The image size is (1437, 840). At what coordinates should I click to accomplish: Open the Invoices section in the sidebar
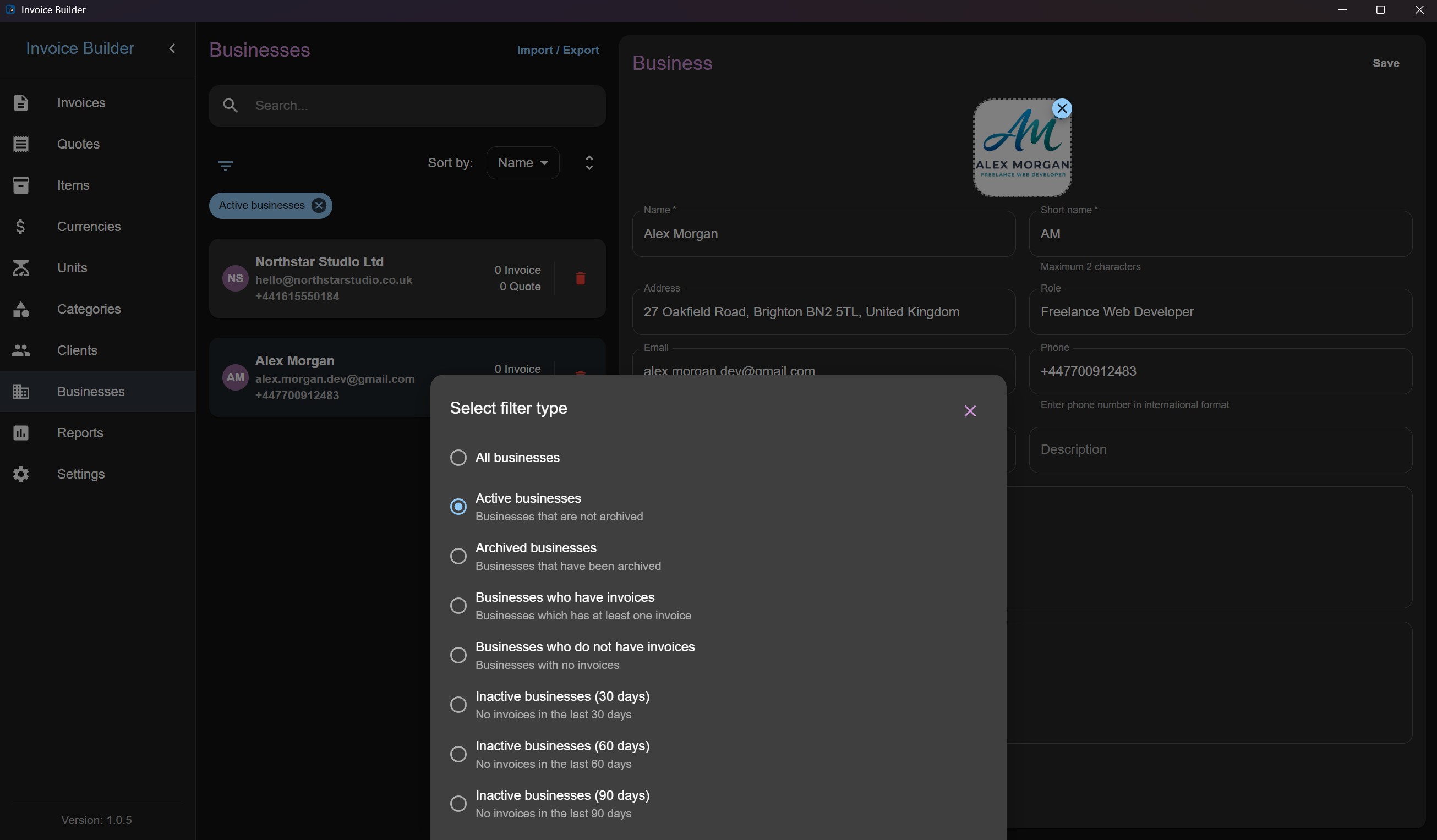(97, 102)
